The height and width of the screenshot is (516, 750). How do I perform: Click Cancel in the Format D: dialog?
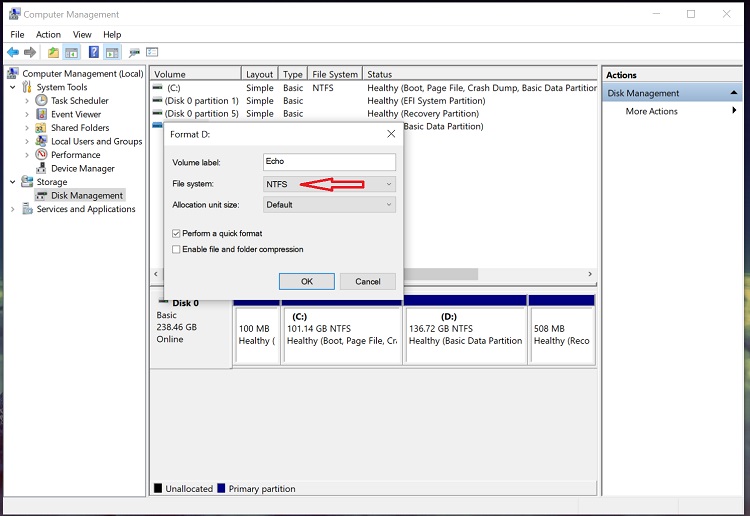point(367,281)
